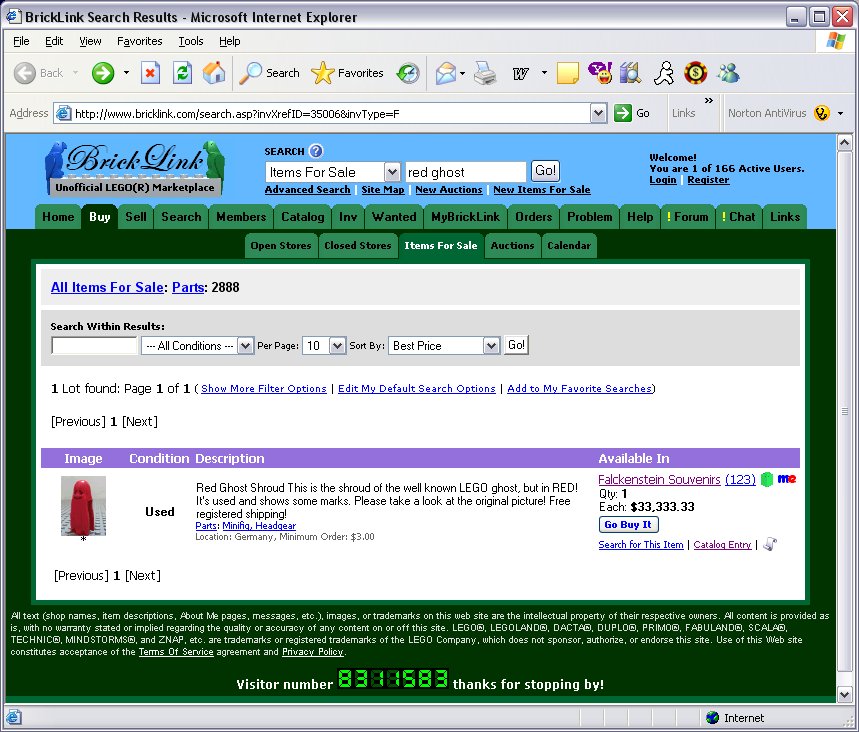This screenshot has width=859, height=732.
Task: Click the poker chip dollar icon
Action: coord(696,73)
